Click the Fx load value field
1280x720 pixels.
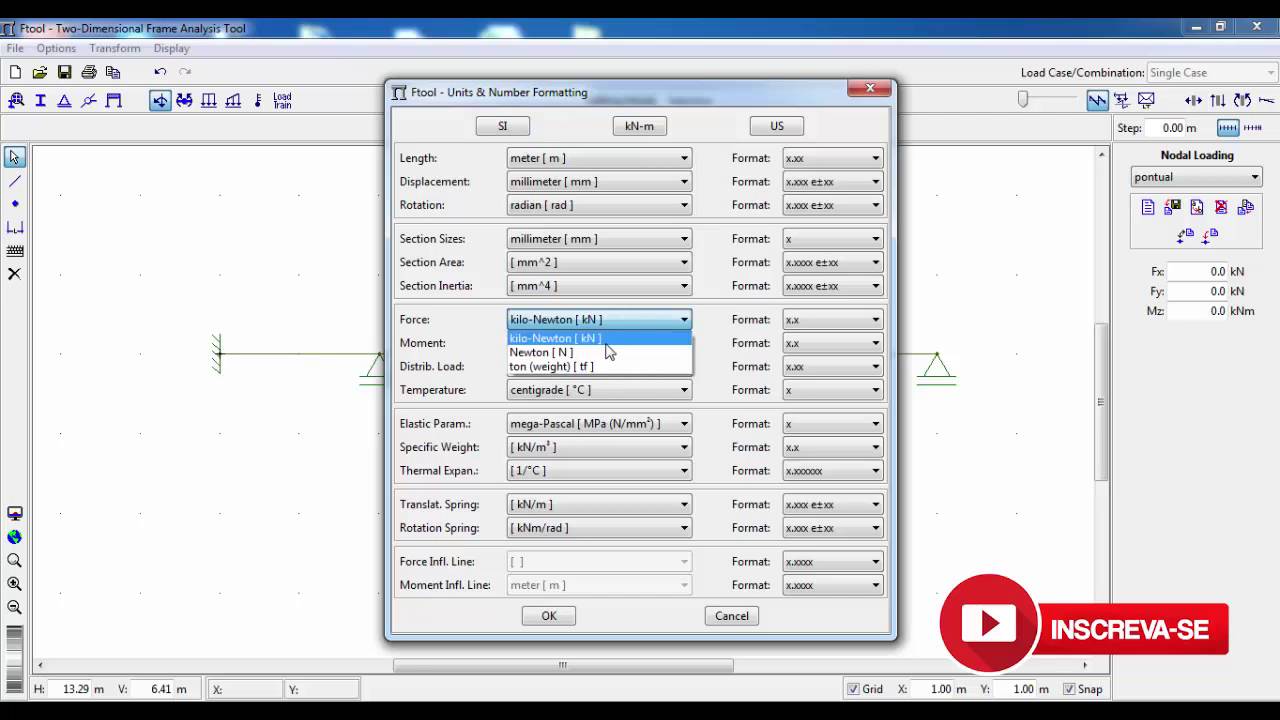coord(1197,272)
